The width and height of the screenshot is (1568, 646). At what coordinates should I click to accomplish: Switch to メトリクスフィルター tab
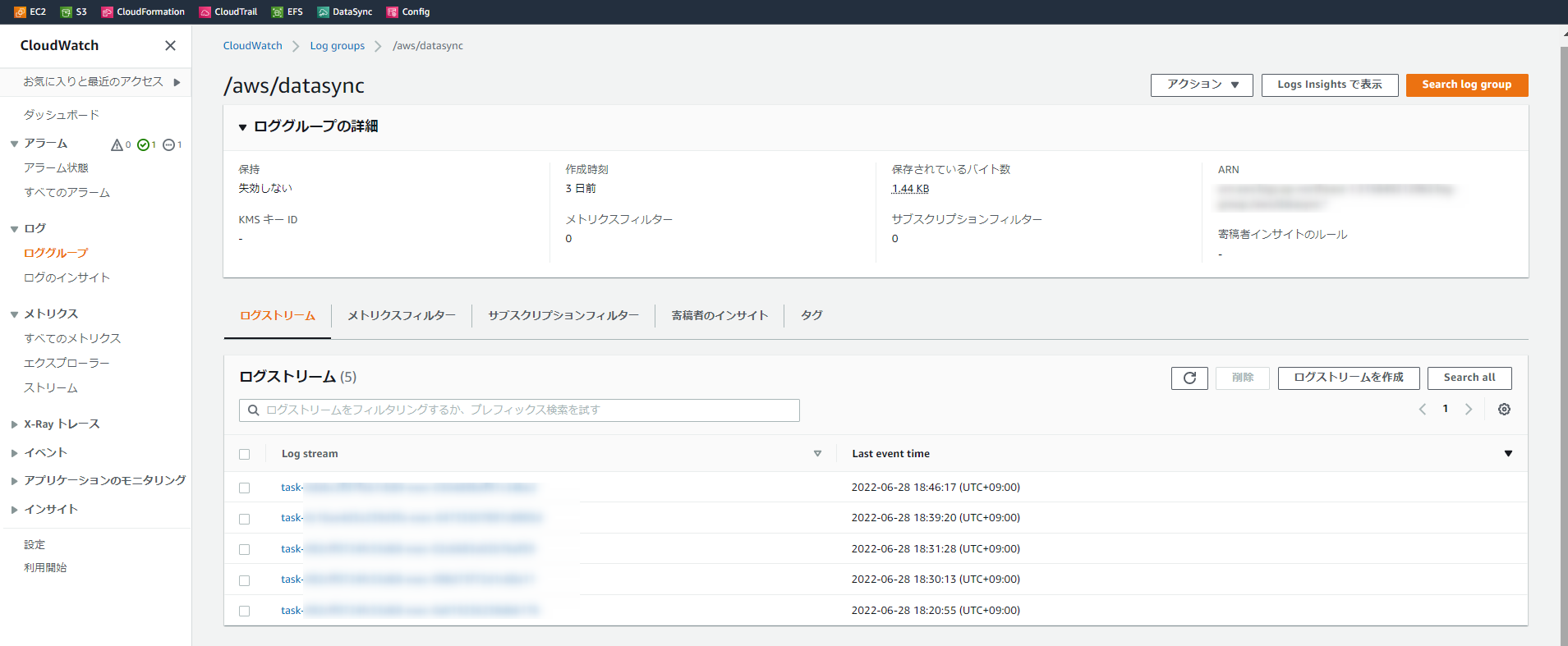click(x=402, y=316)
